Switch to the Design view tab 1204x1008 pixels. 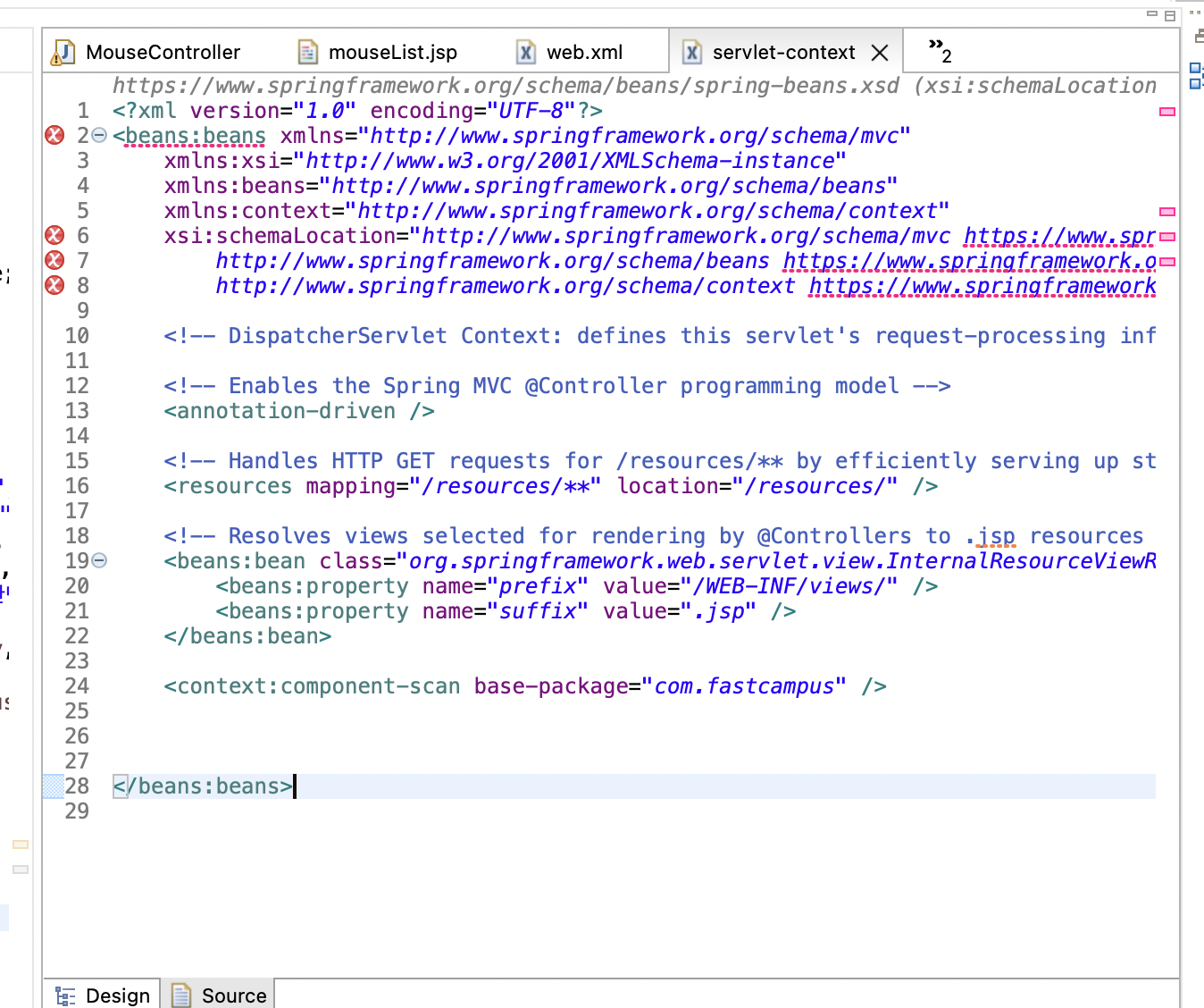pos(103,995)
